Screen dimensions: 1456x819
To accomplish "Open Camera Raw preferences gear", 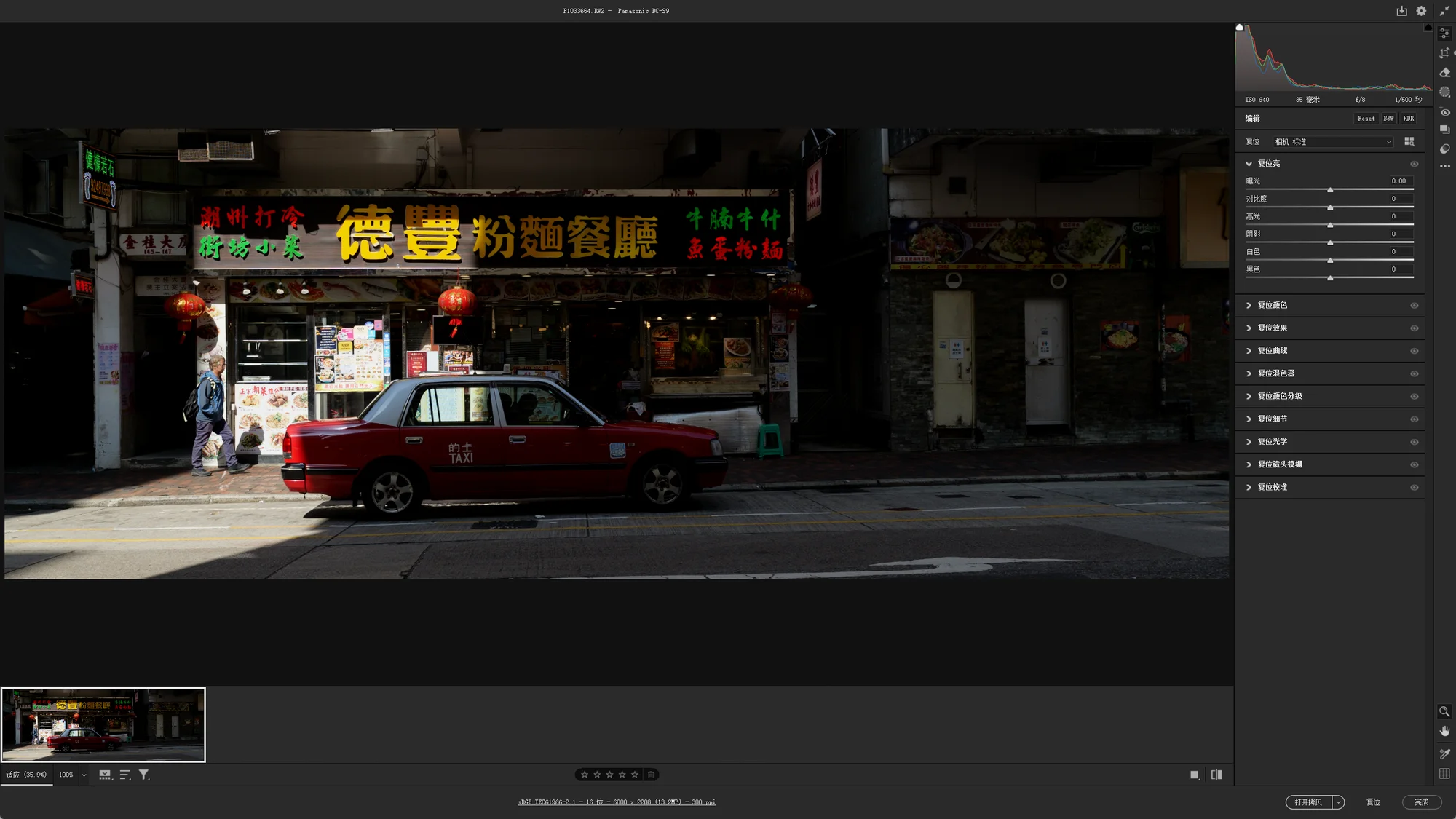I will coord(1421,11).
